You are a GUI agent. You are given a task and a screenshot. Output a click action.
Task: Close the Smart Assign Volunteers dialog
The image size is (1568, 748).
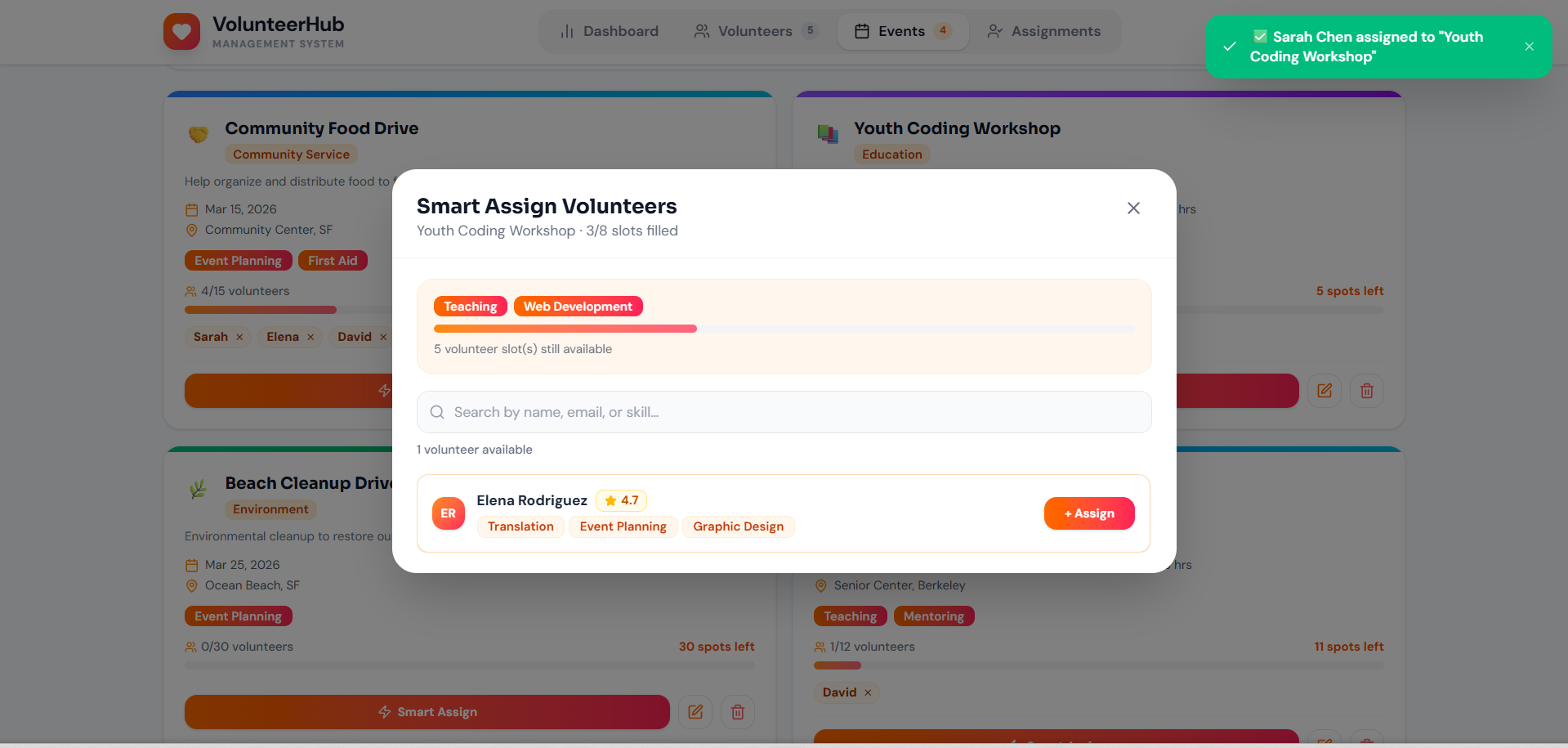coord(1133,208)
